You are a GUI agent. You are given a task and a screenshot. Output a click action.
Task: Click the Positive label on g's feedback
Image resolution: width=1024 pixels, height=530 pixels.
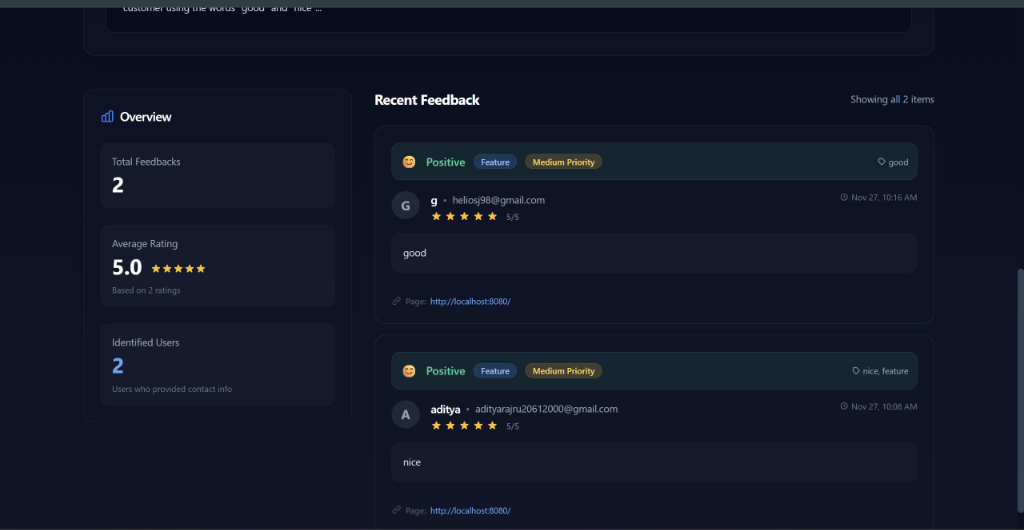[445, 162]
